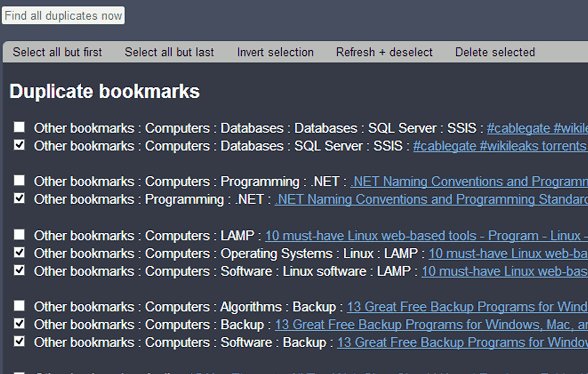Choose Select all but first
This screenshot has width=588, height=374.
click(57, 52)
